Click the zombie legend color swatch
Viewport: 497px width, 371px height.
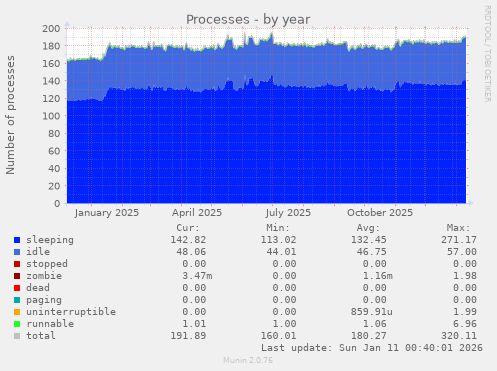17,276
